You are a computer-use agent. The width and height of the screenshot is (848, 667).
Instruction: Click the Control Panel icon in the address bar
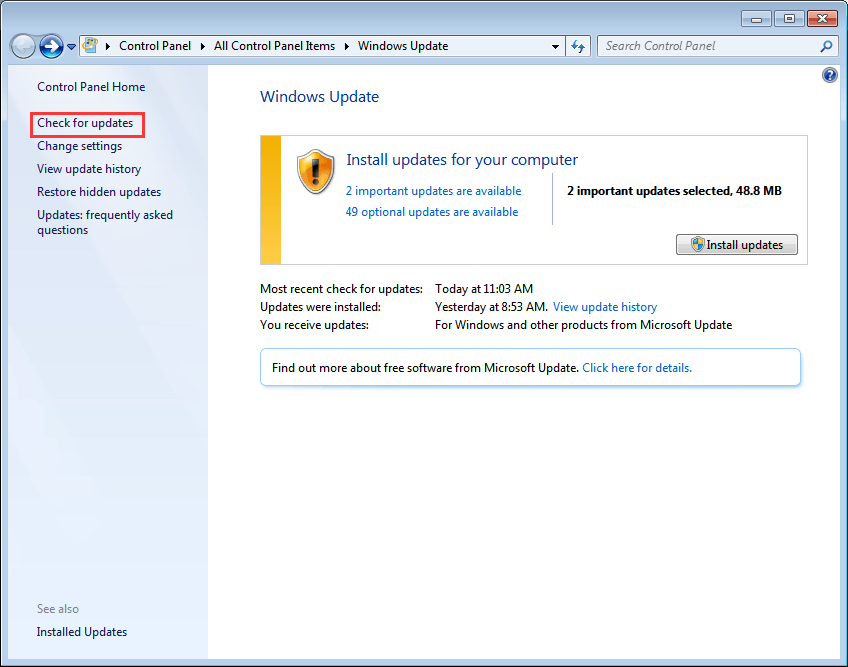89,45
